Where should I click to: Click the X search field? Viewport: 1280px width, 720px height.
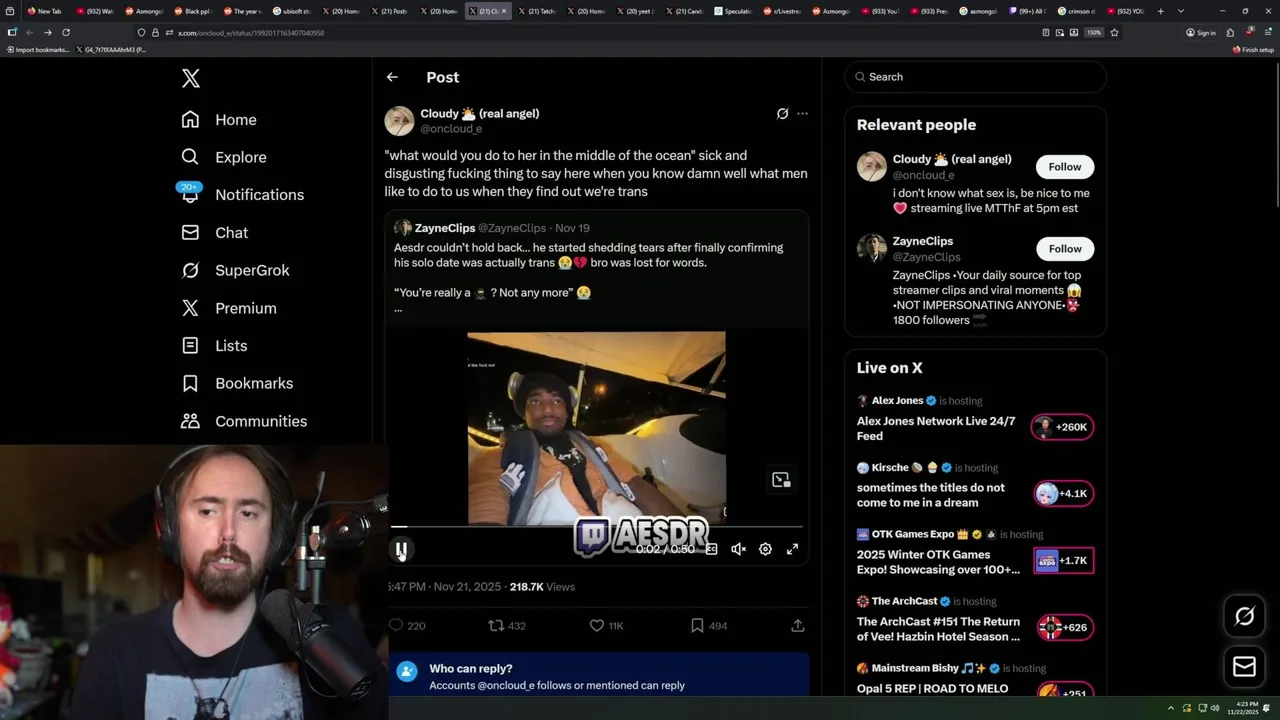pos(975,77)
